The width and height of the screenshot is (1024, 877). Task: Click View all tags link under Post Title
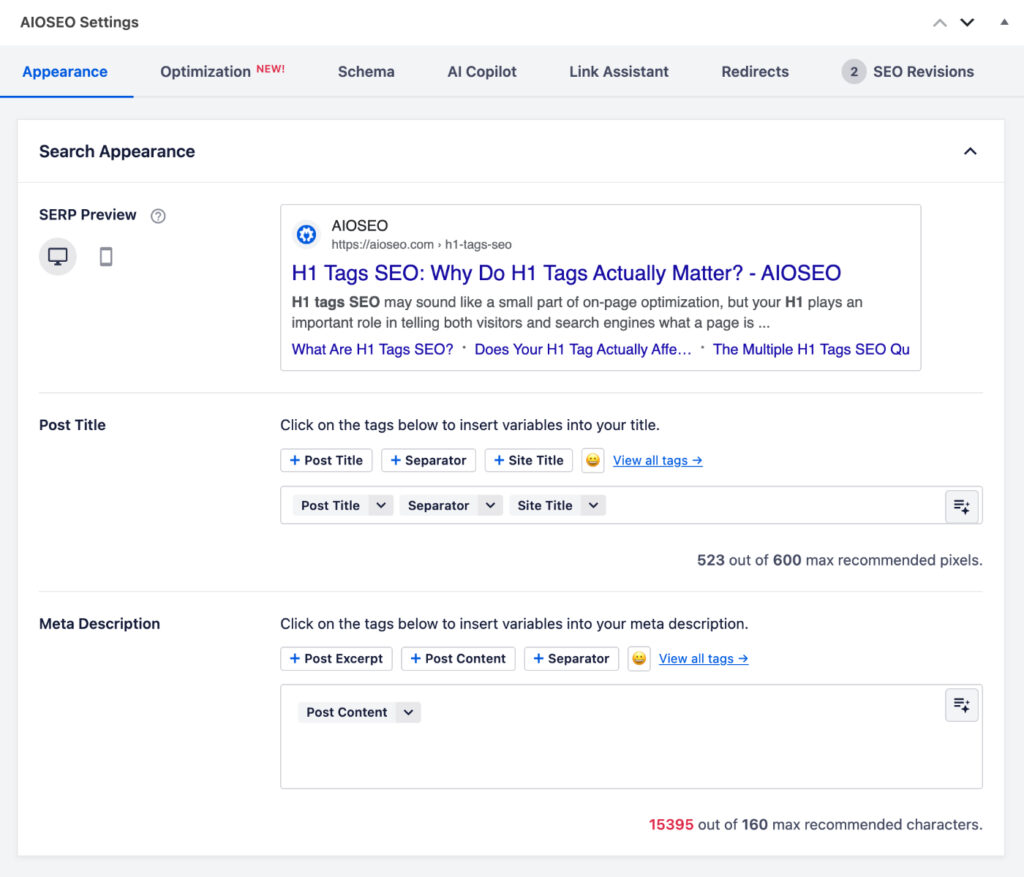[658, 460]
